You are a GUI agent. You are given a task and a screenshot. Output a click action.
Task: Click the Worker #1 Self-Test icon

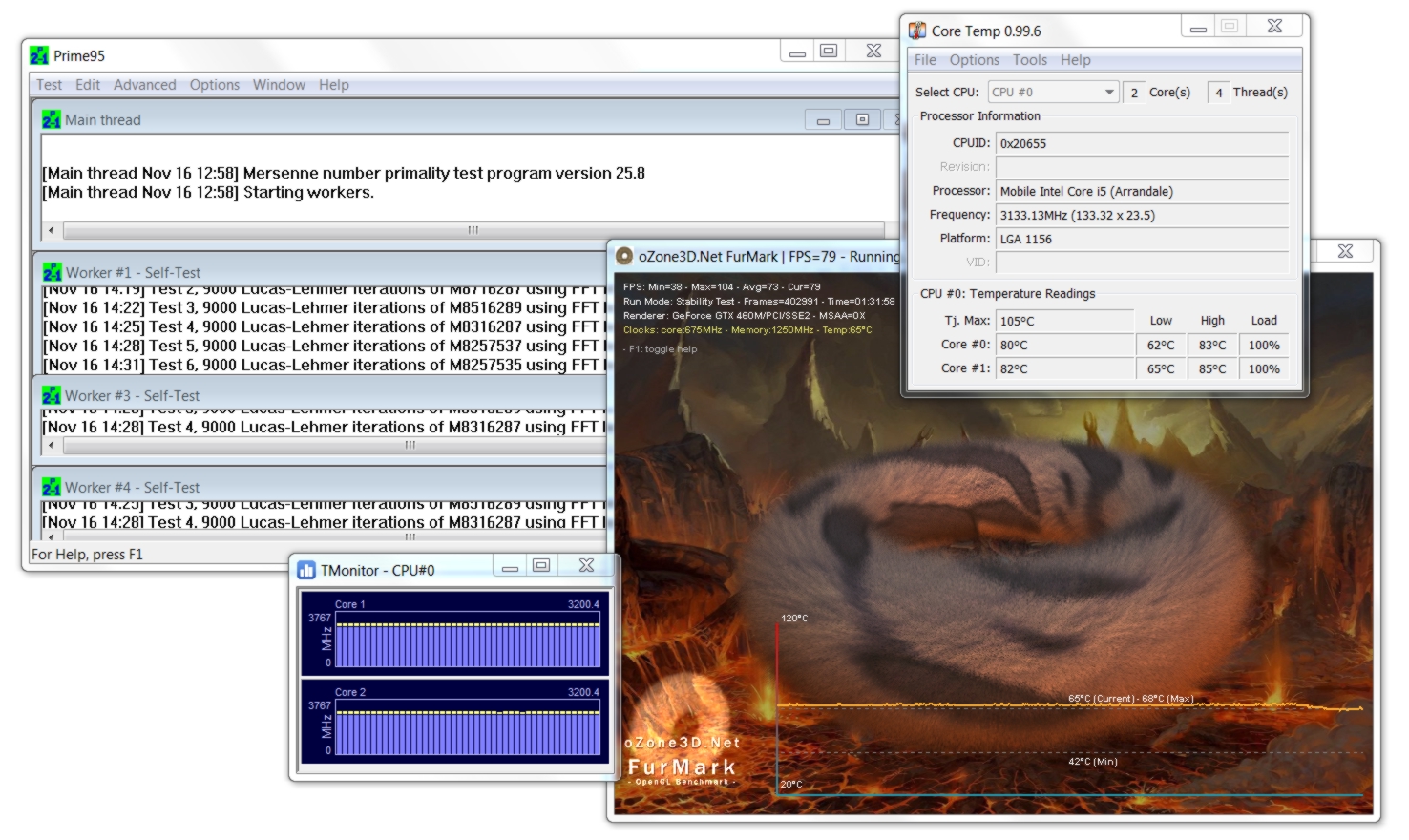coord(52,272)
